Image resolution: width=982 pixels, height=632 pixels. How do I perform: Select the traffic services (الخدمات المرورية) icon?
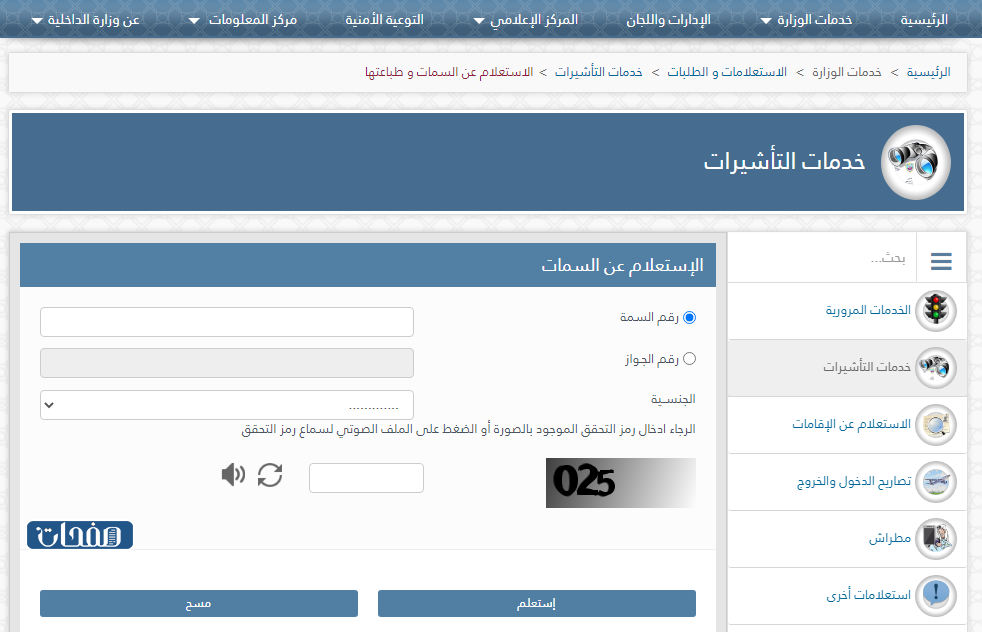click(936, 310)
